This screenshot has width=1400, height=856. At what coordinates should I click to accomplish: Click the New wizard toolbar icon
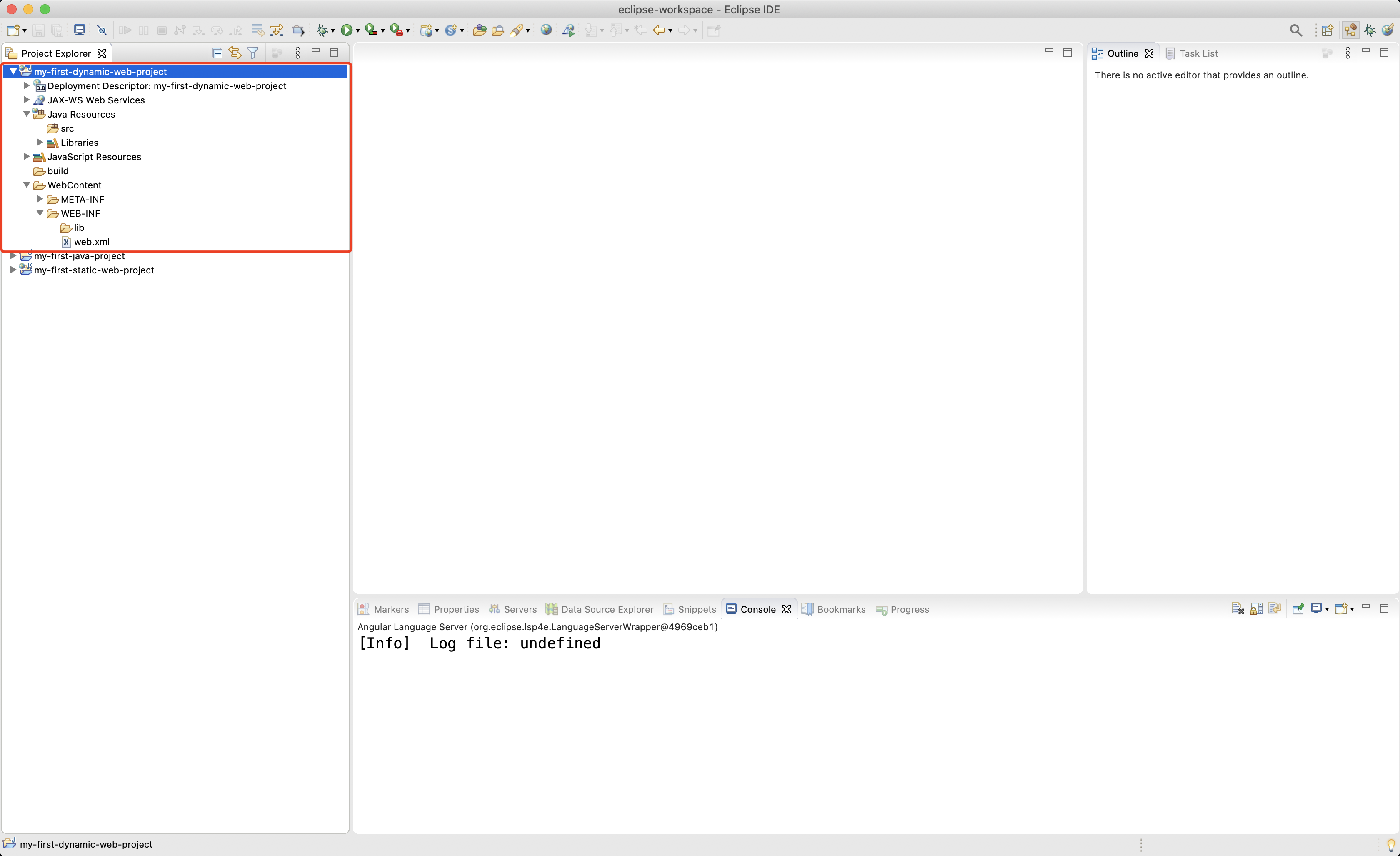click(x=14, y=30)
